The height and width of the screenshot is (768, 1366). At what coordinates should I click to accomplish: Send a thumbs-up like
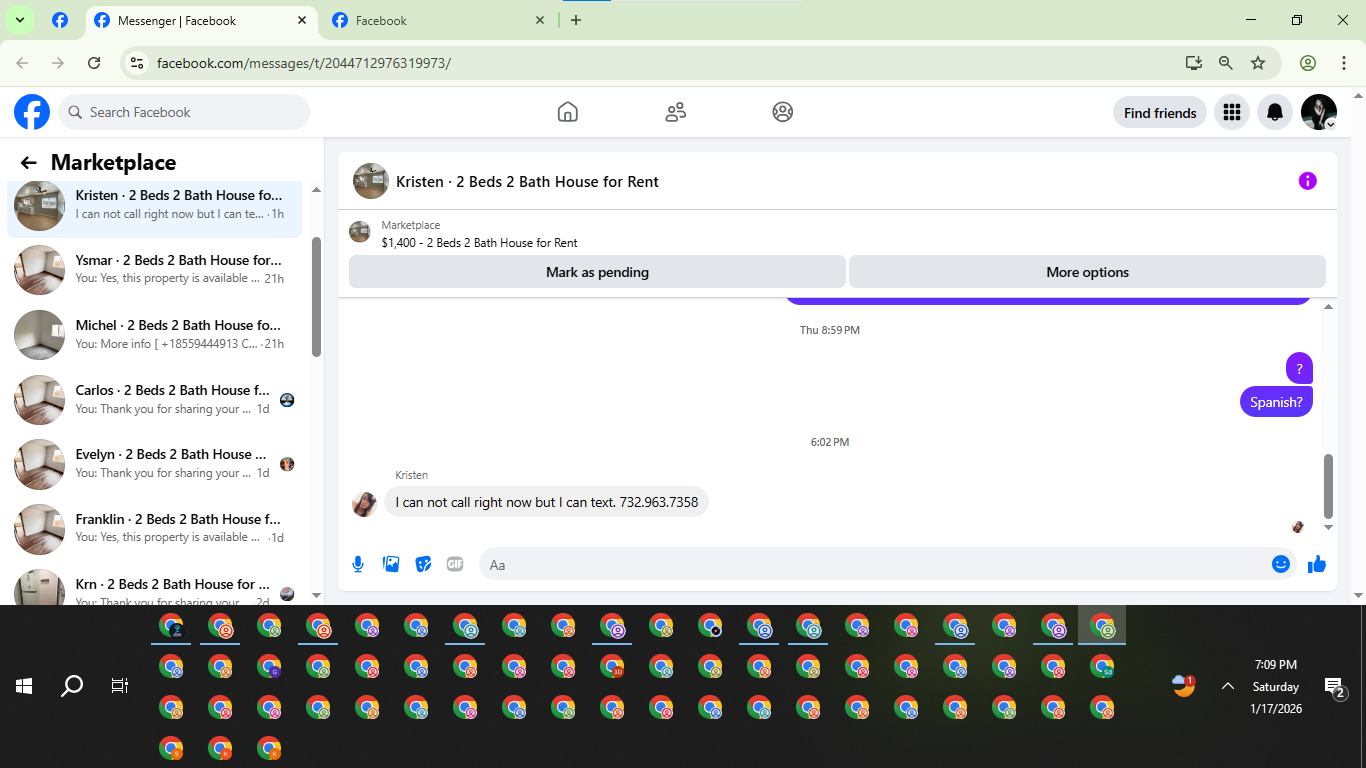[1316, 564]
